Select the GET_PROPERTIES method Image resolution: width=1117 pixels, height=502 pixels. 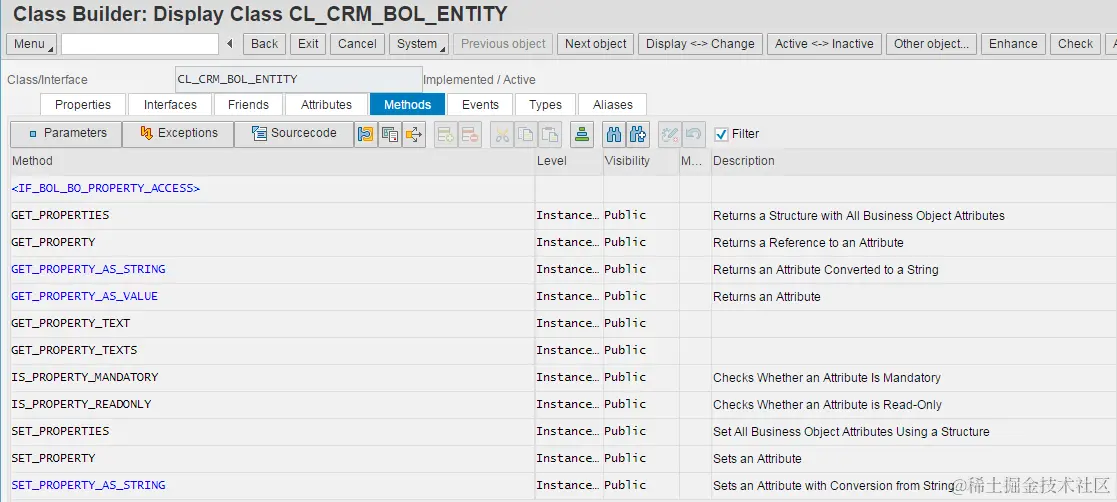coord(61,215)
